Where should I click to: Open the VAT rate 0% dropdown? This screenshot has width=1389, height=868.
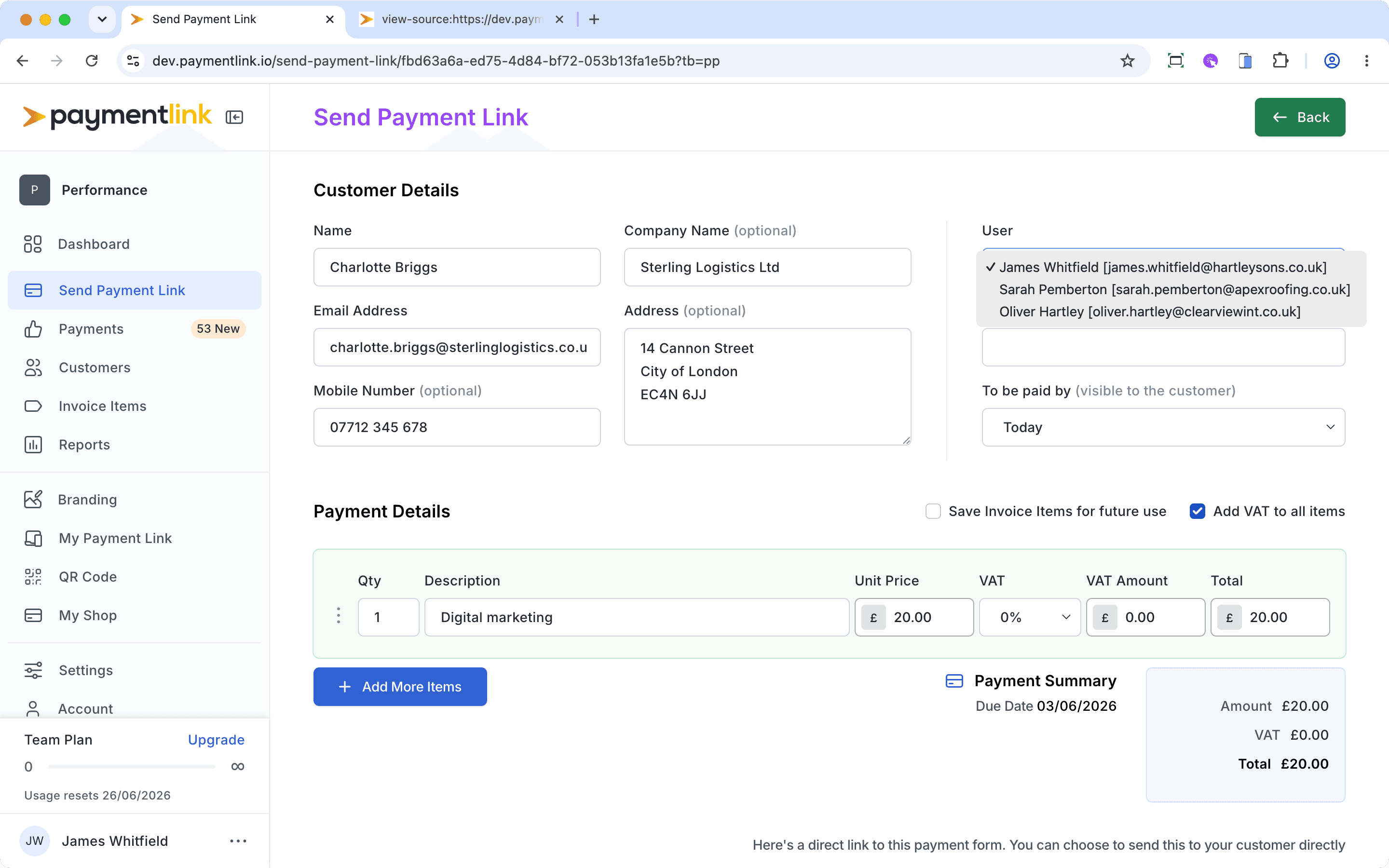click(1030, 617)
